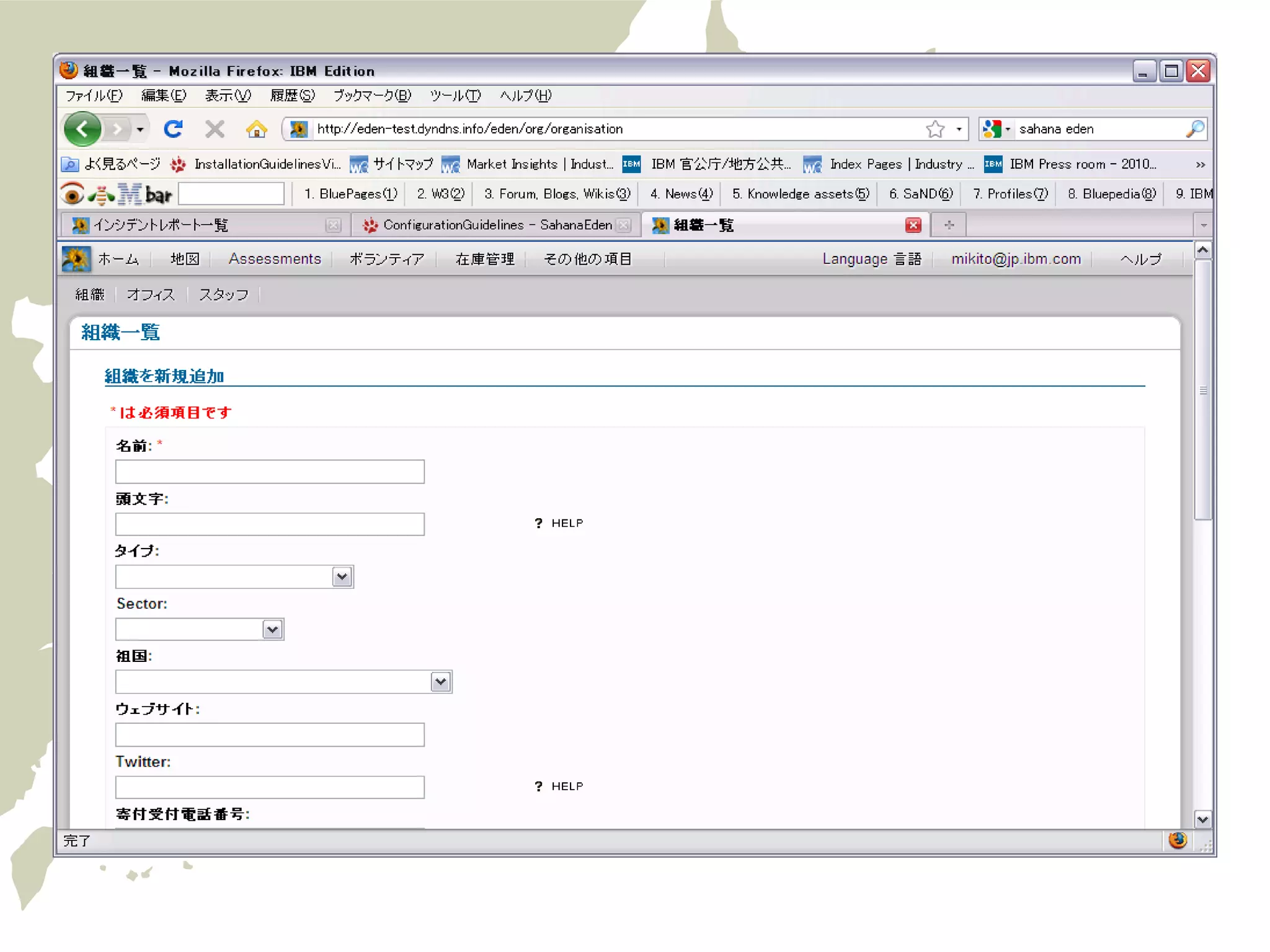Open the オフィス submenu link
The width and height of the screenshot is (1270, 952).
point(151,294)
